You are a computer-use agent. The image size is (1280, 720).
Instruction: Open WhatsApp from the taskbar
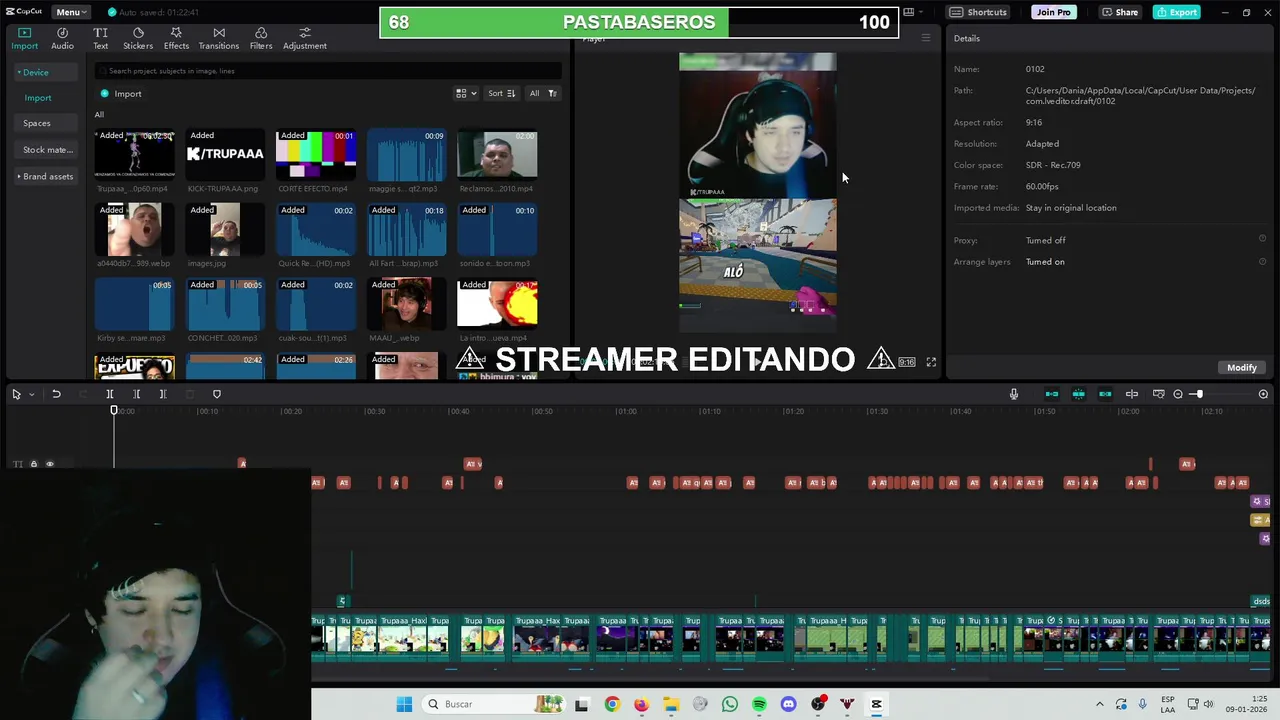point(730,704)
